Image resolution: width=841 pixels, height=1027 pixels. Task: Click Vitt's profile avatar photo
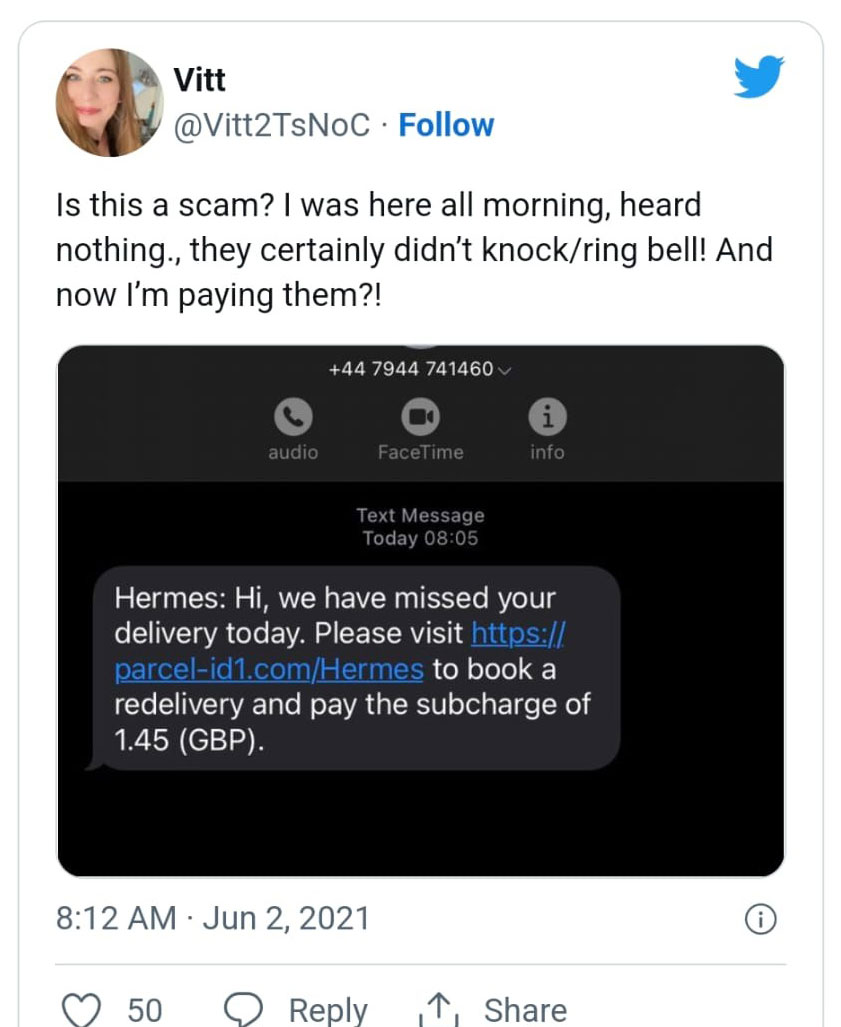[108, 102]
